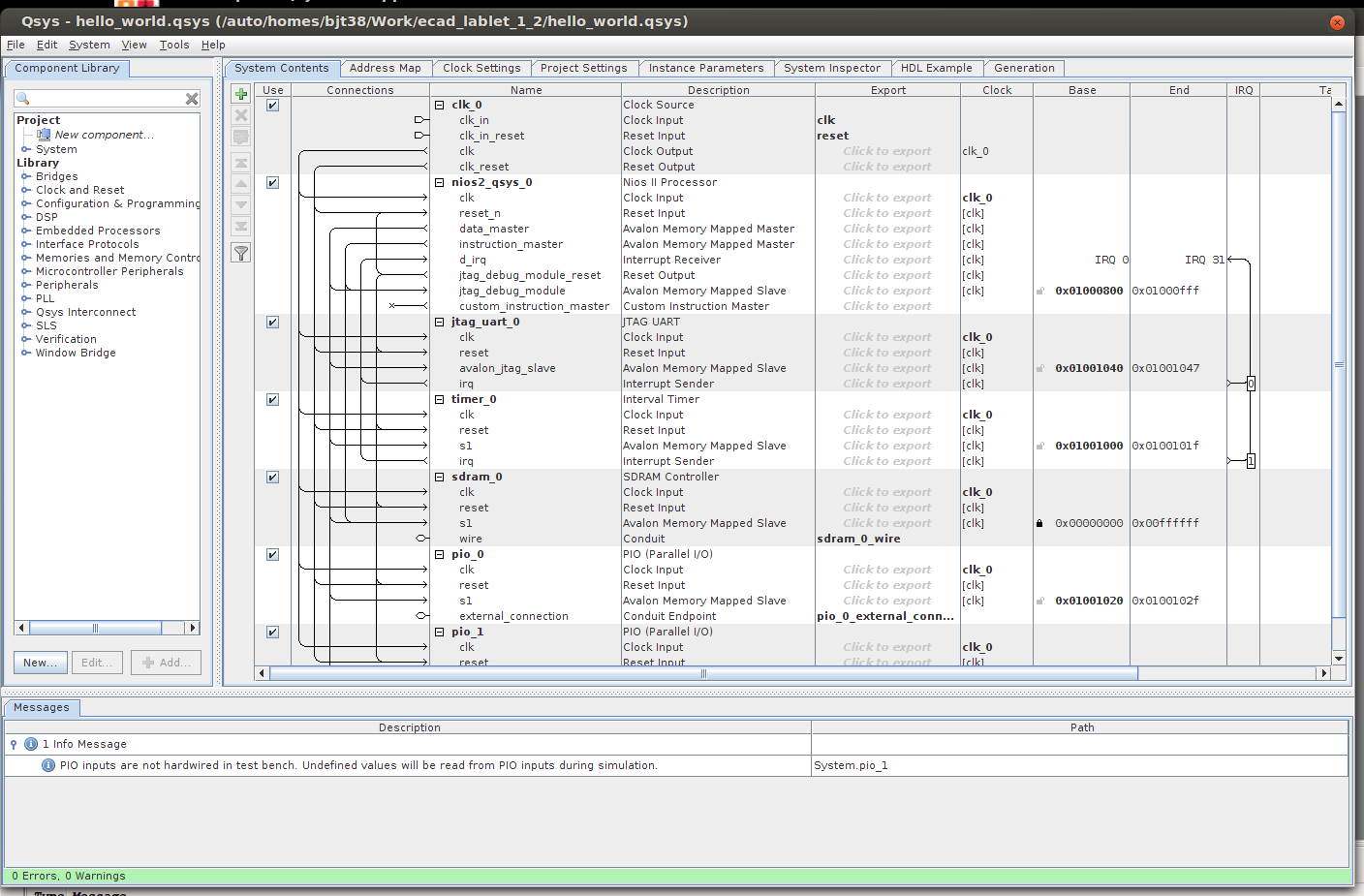Collapse the timer_0 component tree
The image size is (1364, 896).
(x=439, y=399)
